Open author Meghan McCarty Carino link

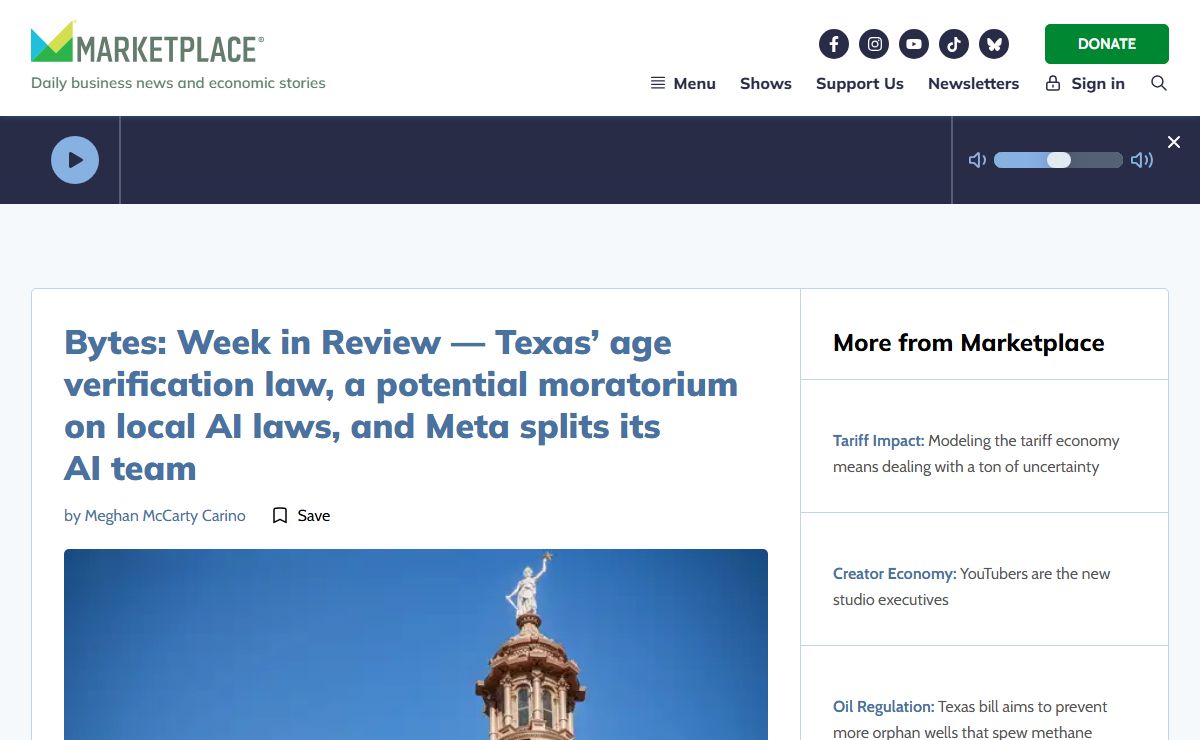[x=165, y=516]
